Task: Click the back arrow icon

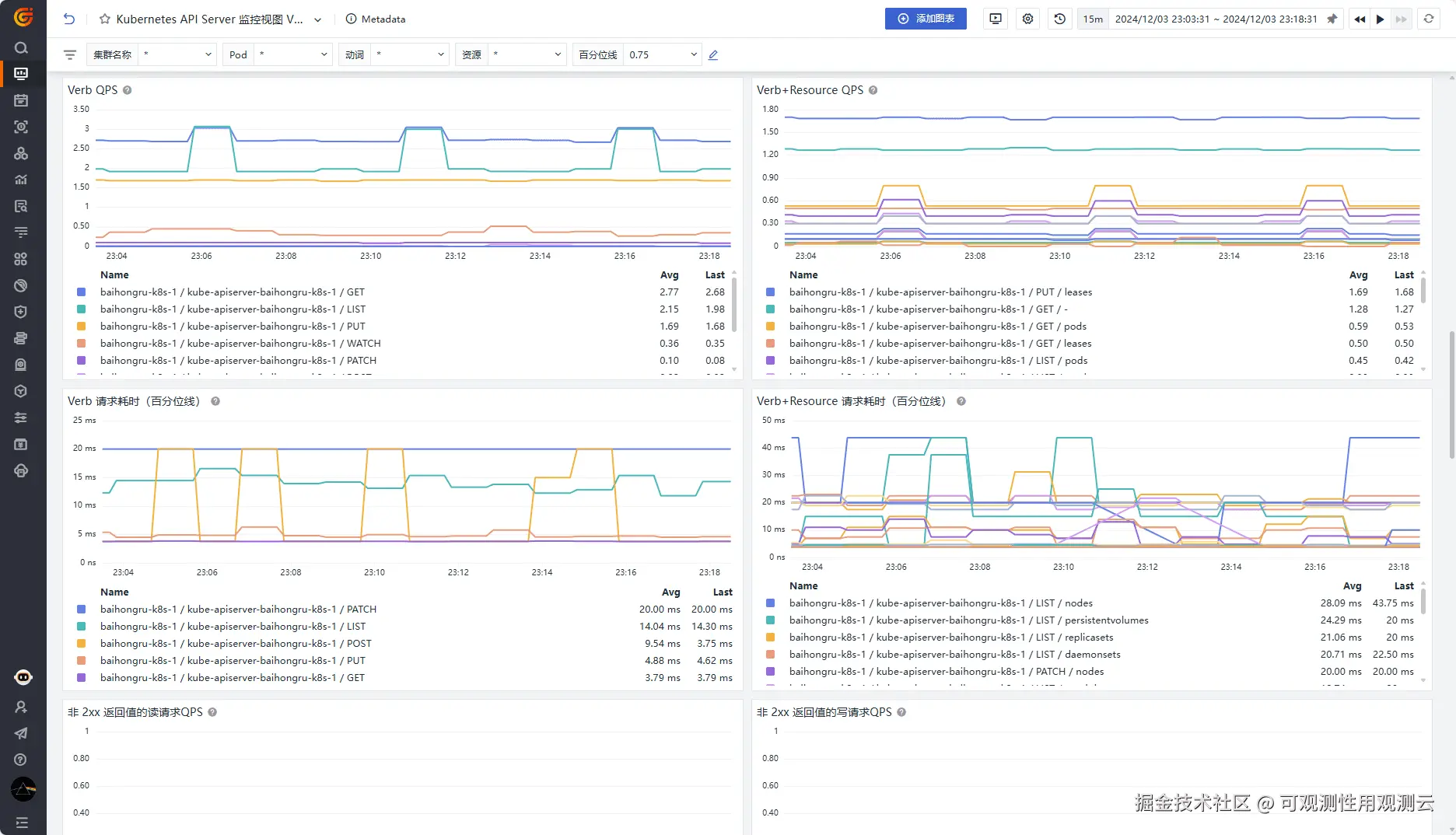Action: (69, 19)
